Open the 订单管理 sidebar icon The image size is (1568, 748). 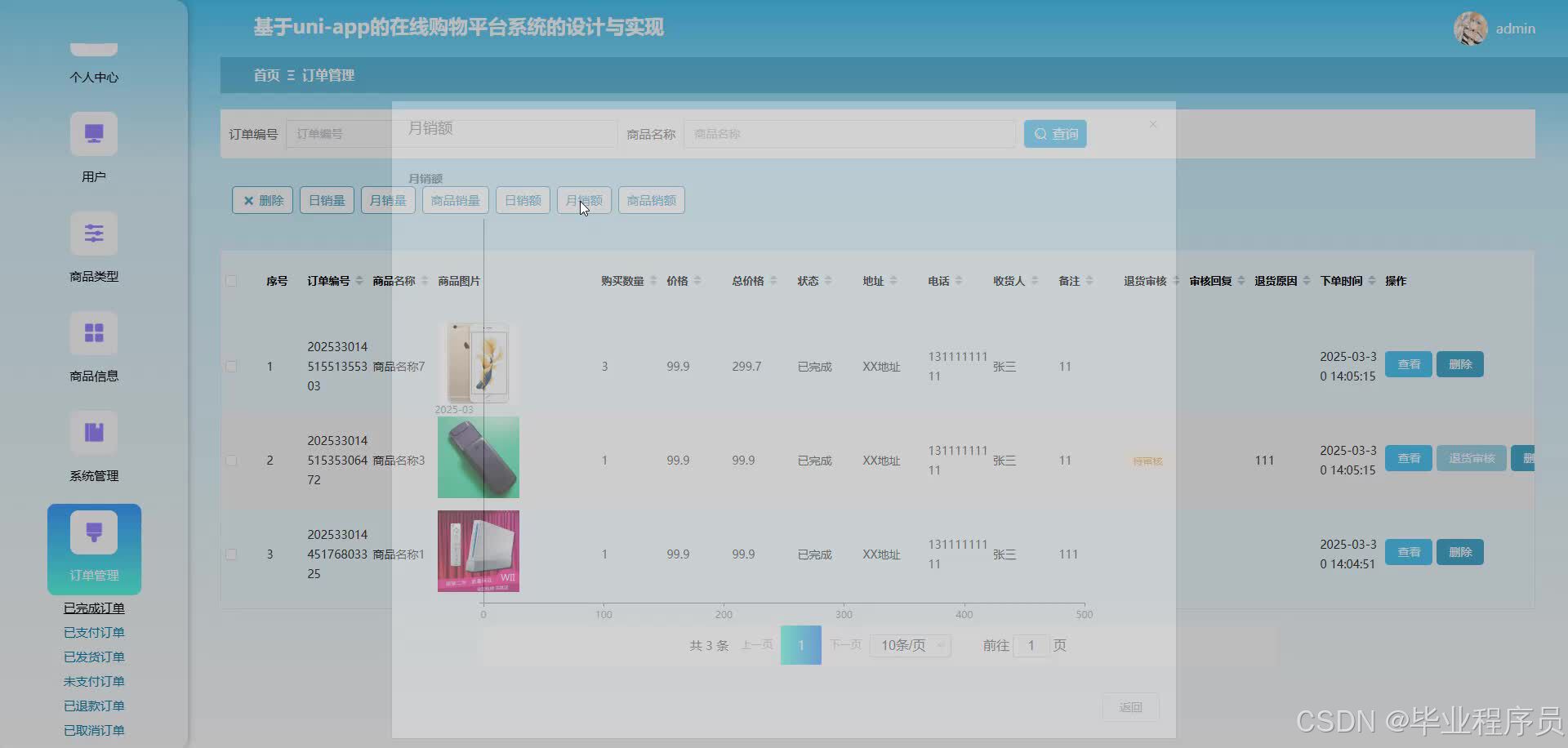(94, 532)
